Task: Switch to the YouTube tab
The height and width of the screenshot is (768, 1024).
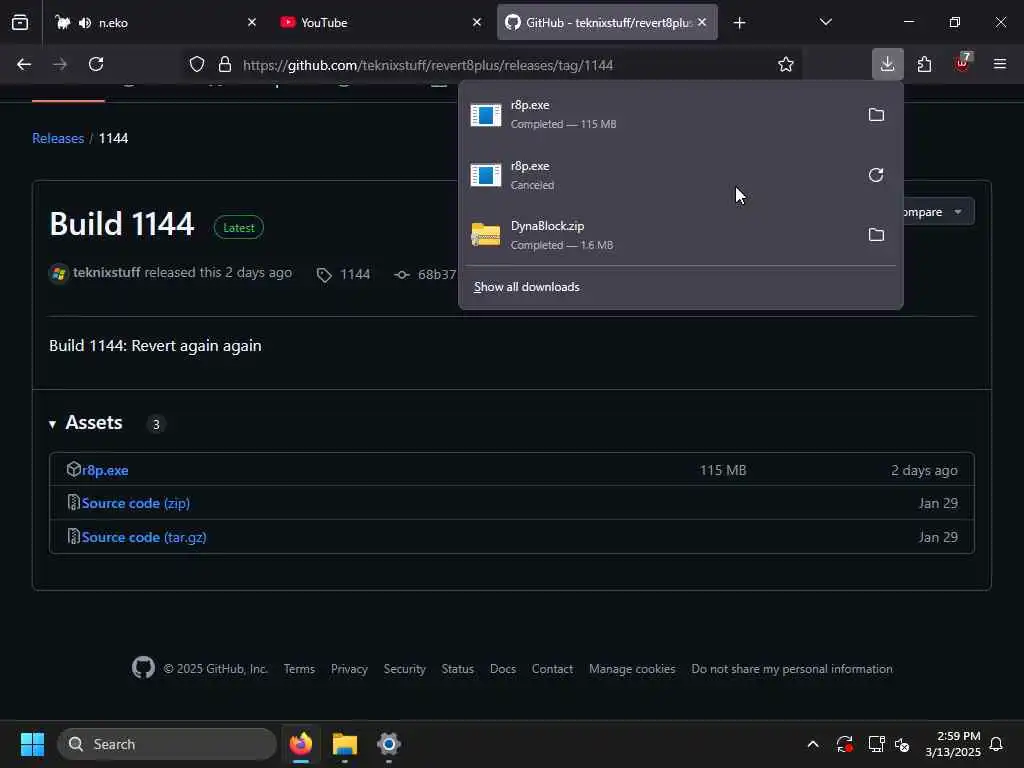Action: click(x=380, y=22)
